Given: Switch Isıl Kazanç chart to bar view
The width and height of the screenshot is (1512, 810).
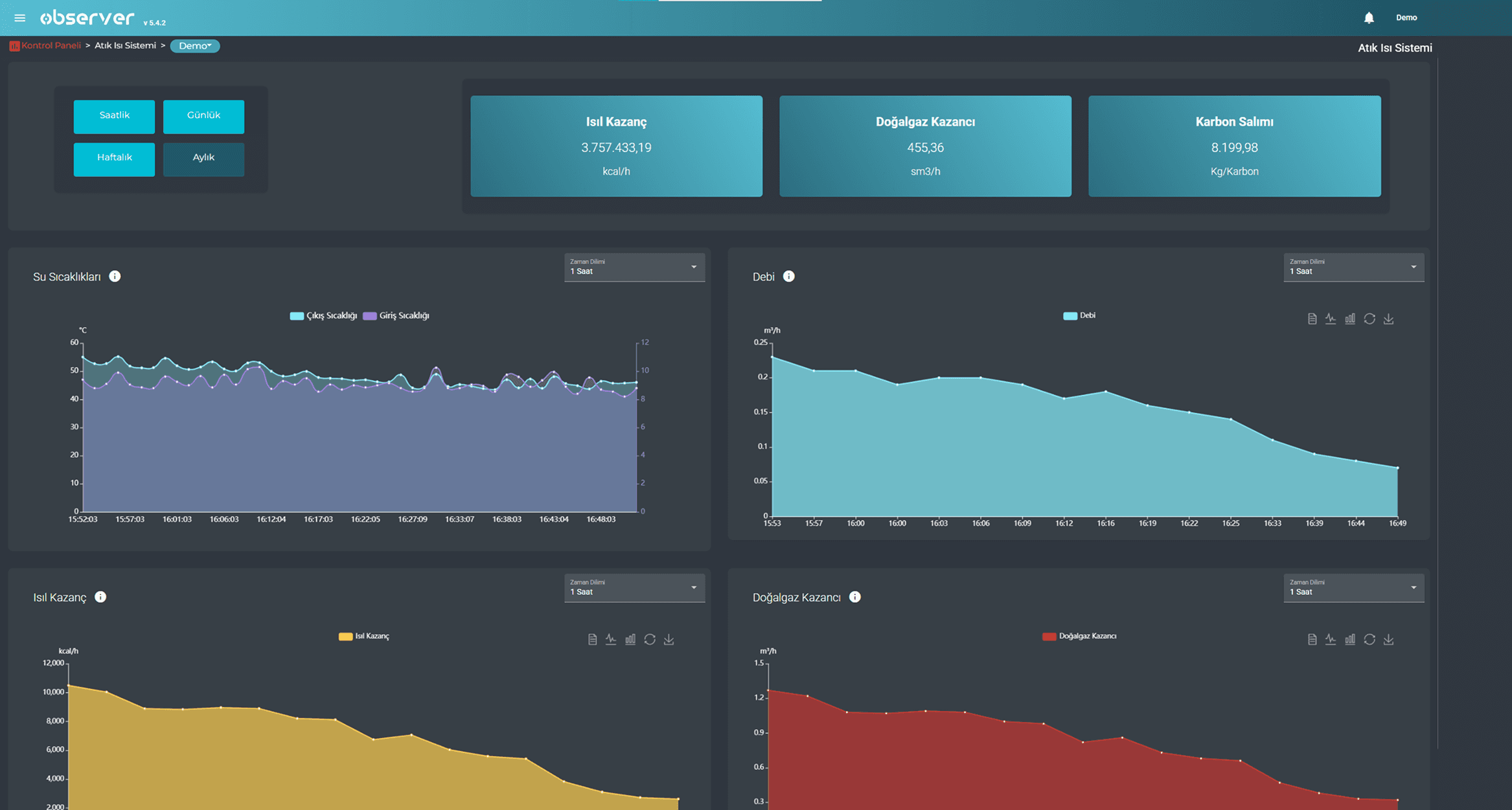Looking at the screenshot, I should click(630, 640).
